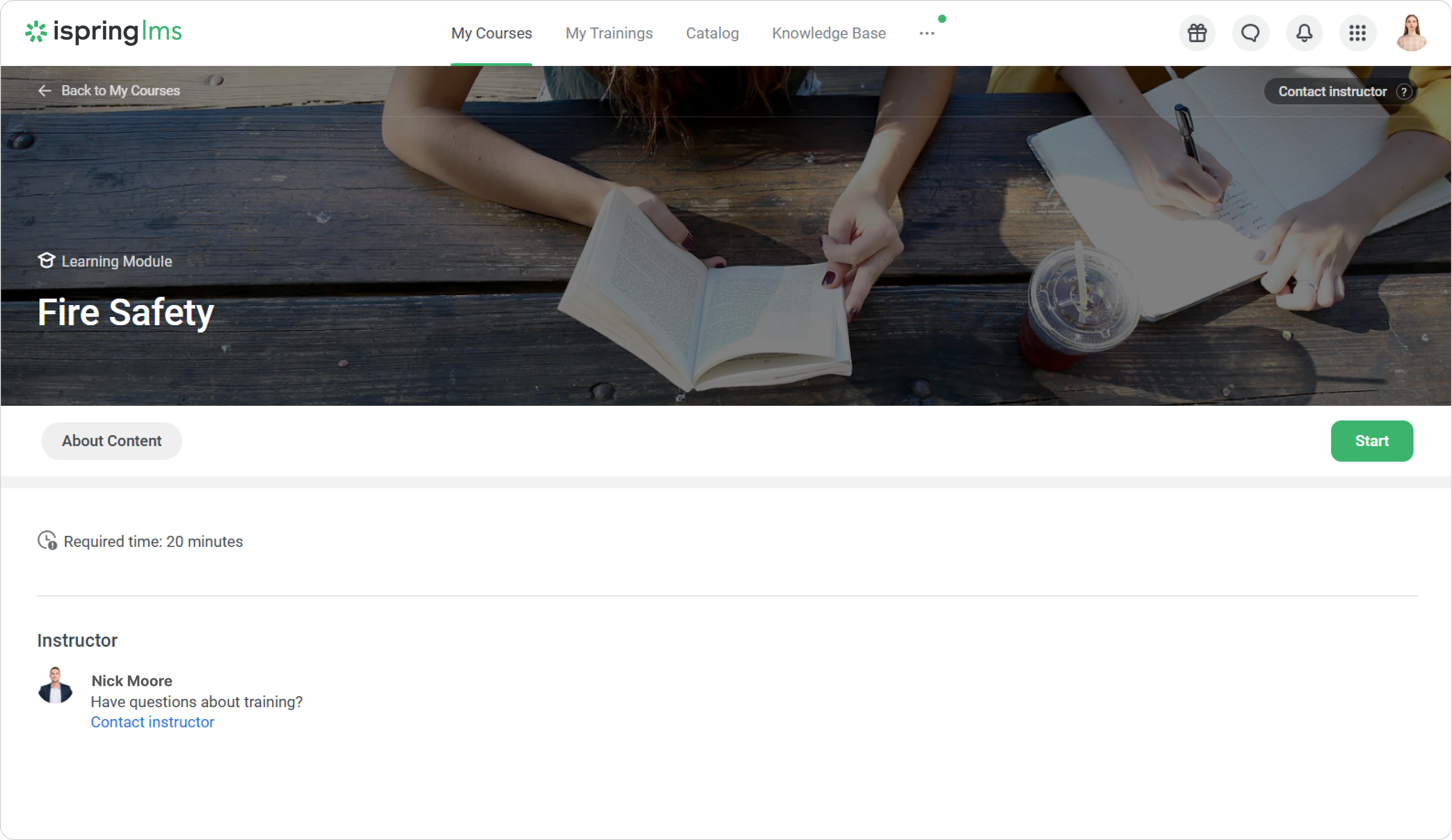Click the back arrow icon
The height and width of the screenshot is (840, 1452).
(45, 91)
